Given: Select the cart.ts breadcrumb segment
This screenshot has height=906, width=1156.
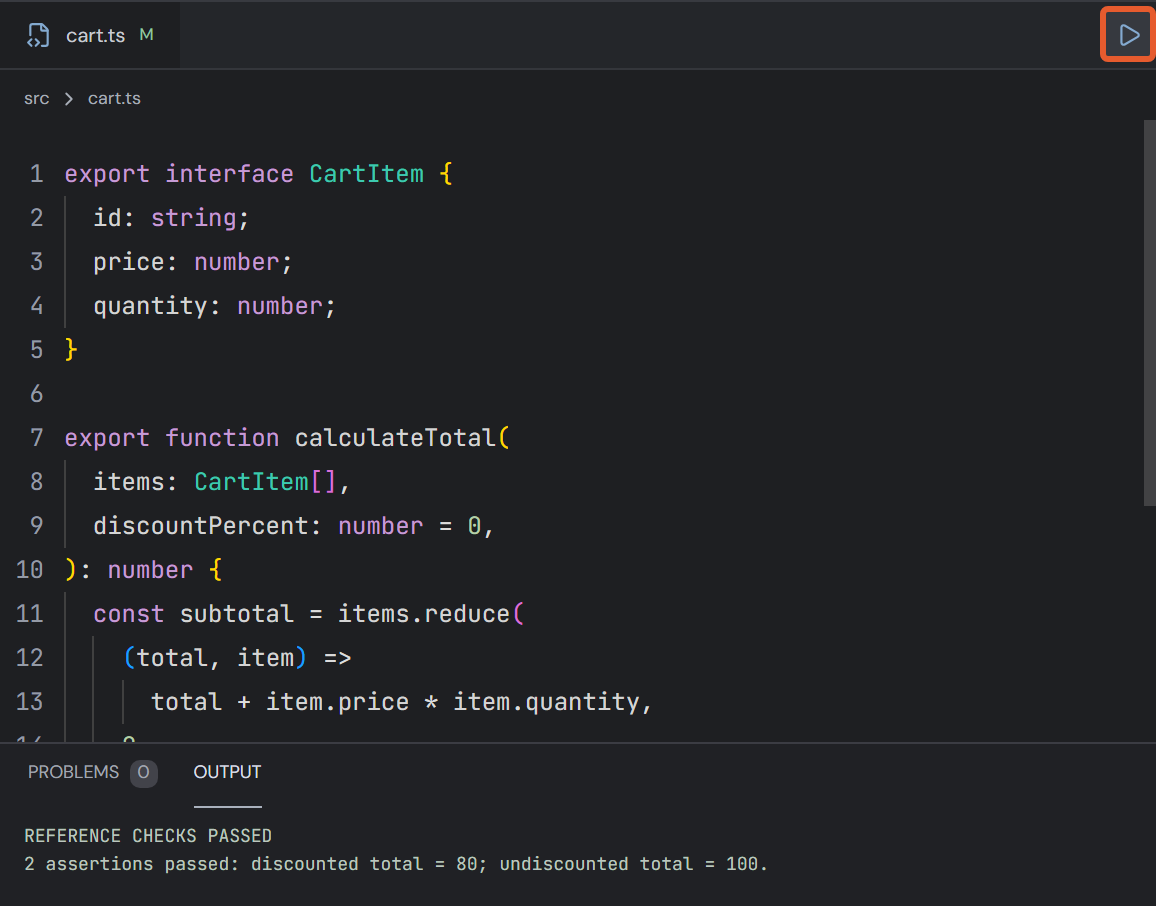Looking at the screenshot, I should pos(114,99).
